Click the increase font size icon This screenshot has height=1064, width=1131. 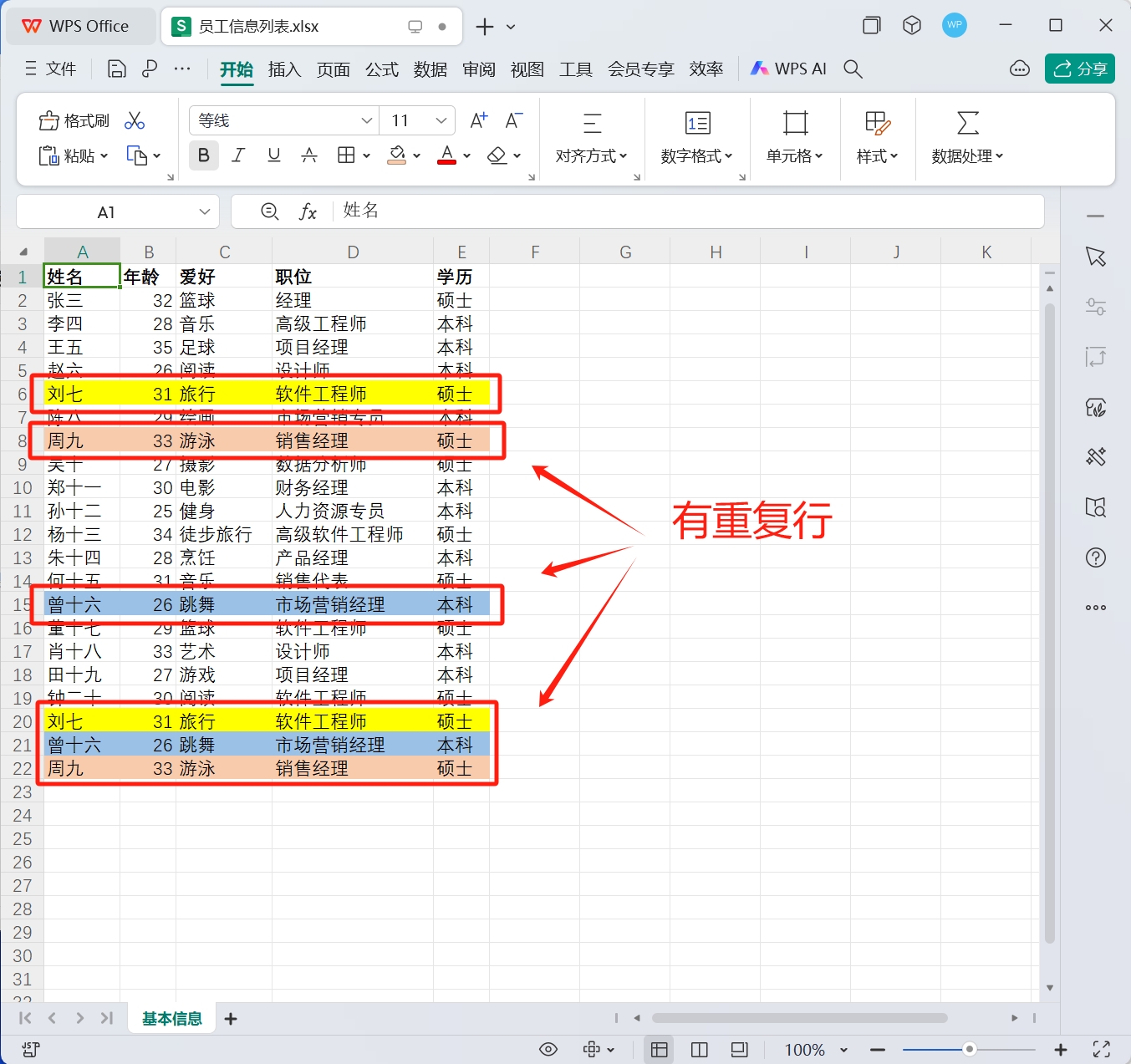click(x=479, y=121)
